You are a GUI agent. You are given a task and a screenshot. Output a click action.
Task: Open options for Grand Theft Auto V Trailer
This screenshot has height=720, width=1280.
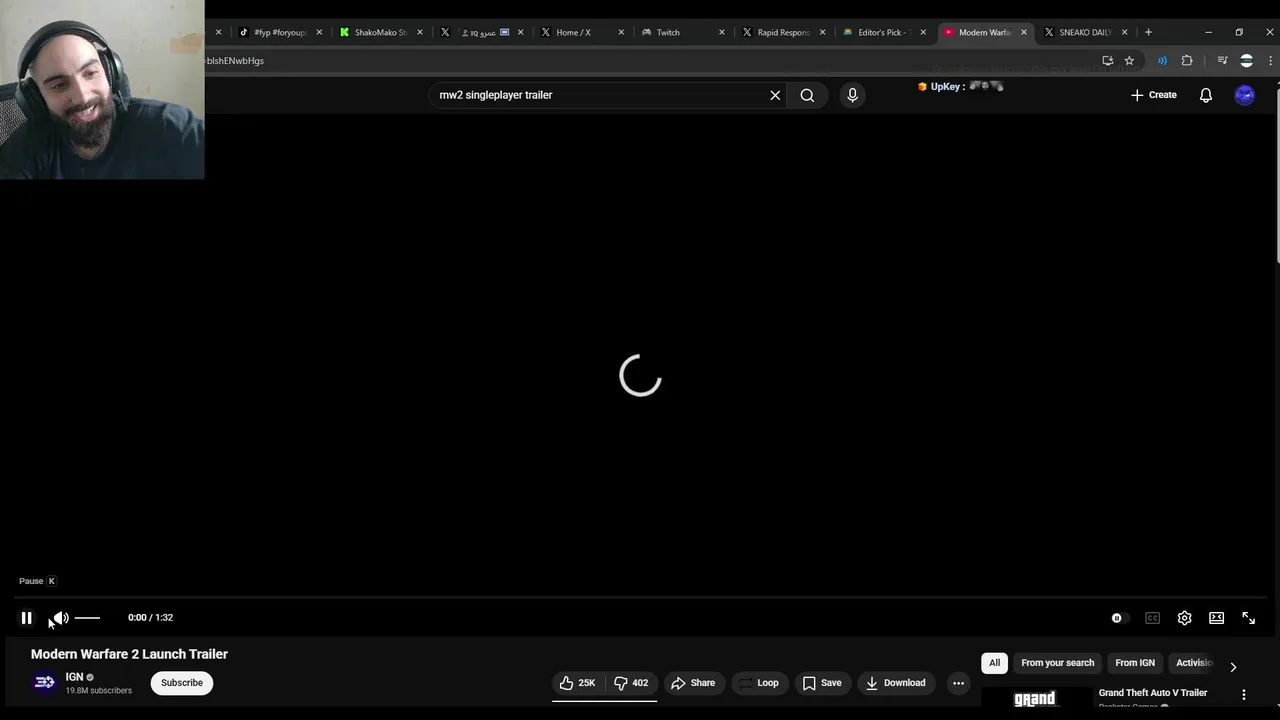pos(1244,694)
